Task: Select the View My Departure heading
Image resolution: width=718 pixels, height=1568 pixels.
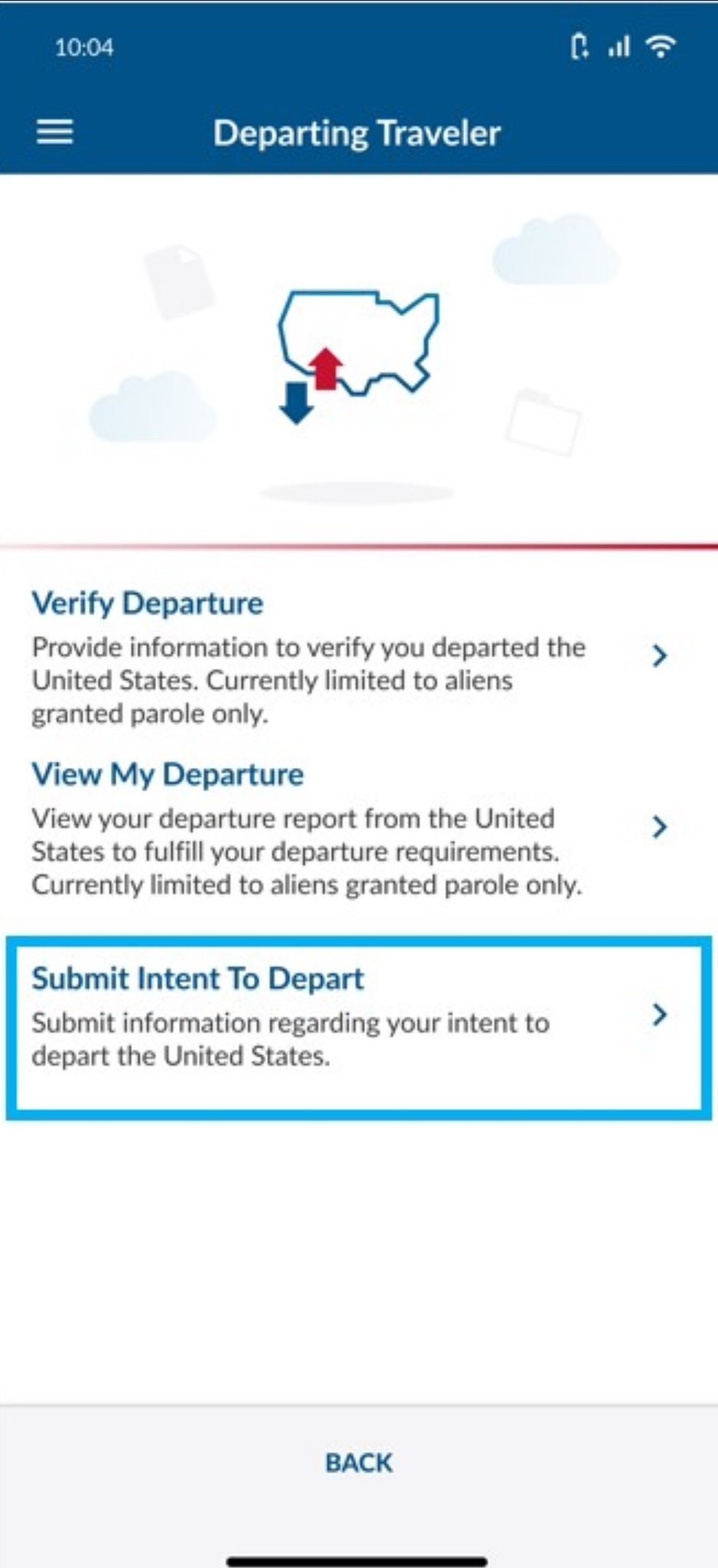Action: point(167,775)
